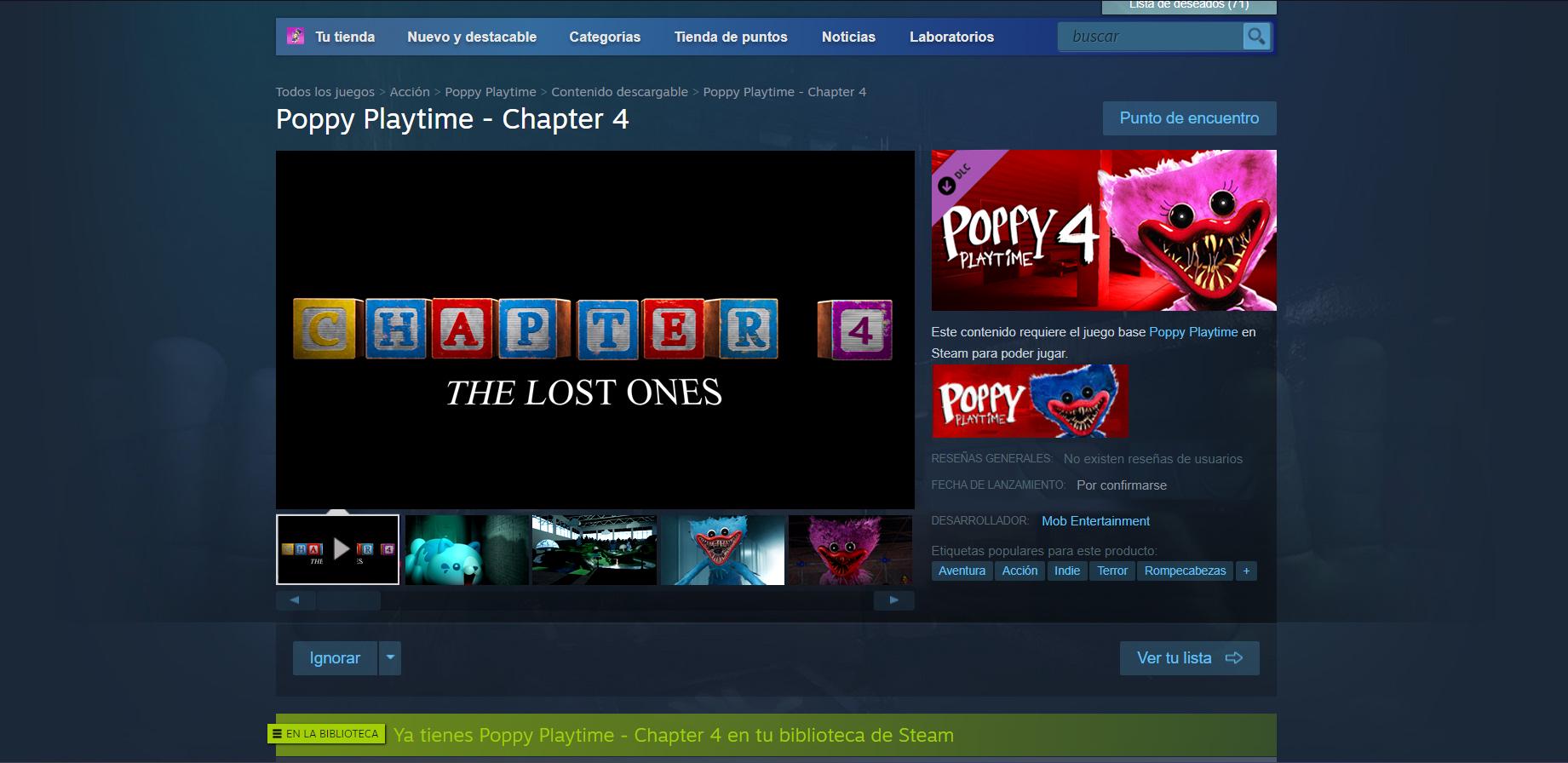This screenshot has width=1568, height=763.
Task: Open the Nuevo y destacable menu
Action: [472, 37]
